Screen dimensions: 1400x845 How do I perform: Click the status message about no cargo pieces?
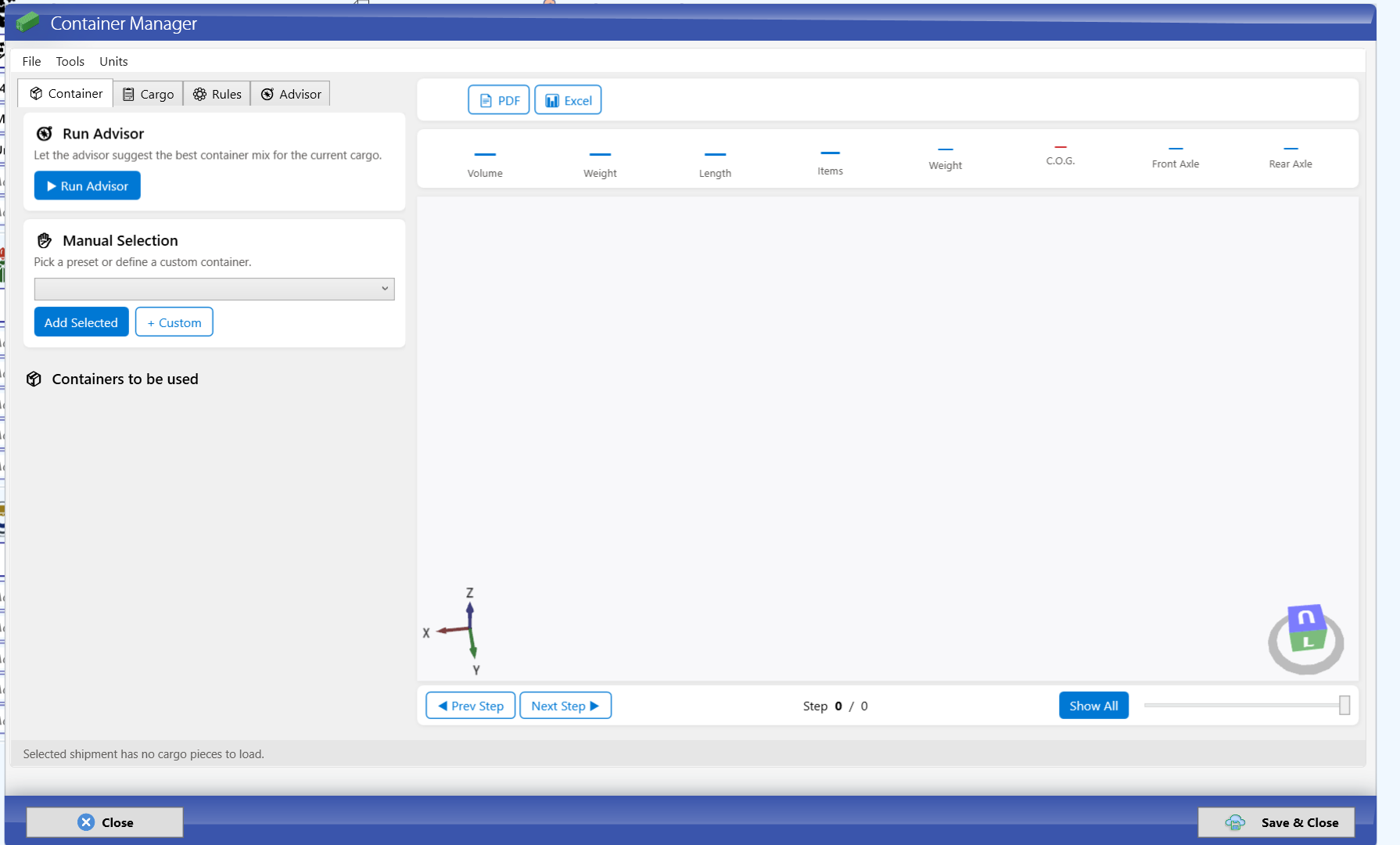pos(144,754)
